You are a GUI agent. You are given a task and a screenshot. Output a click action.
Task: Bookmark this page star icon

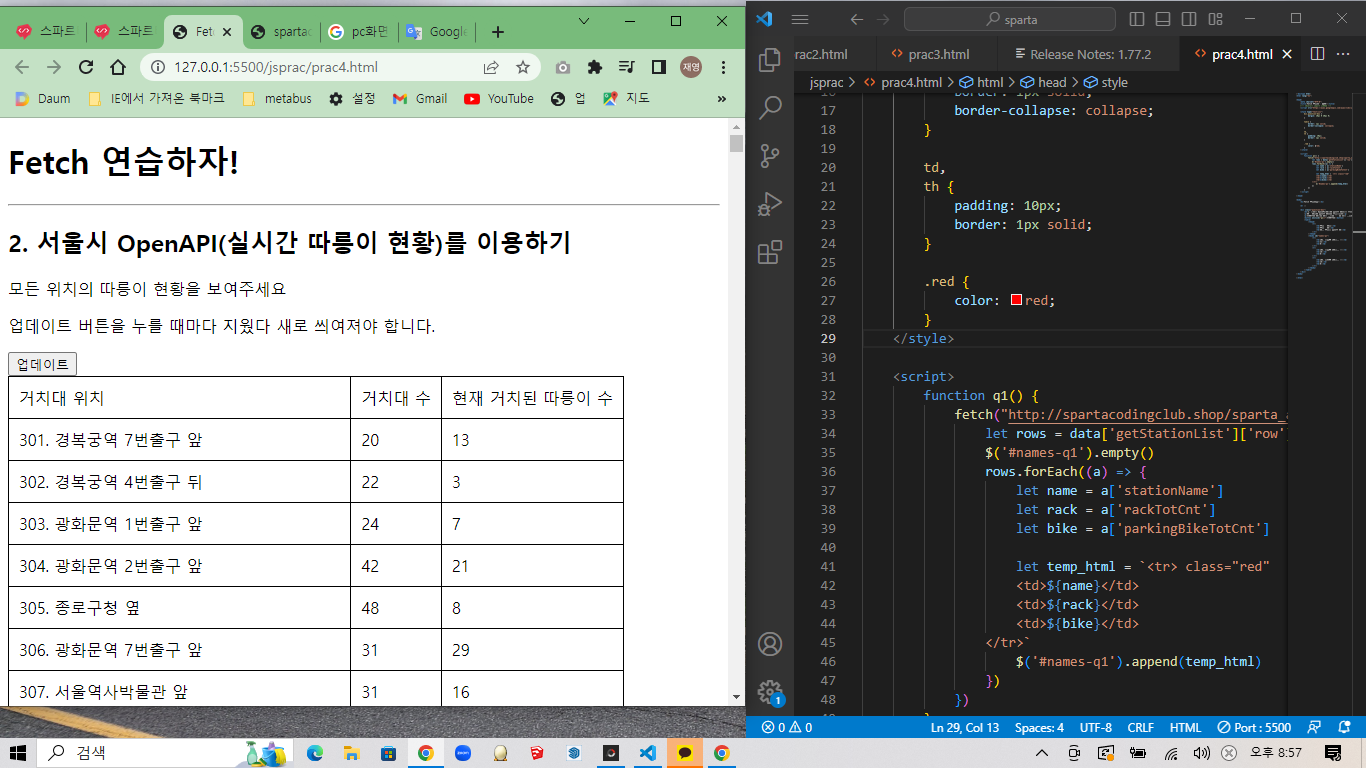point(522,67)
